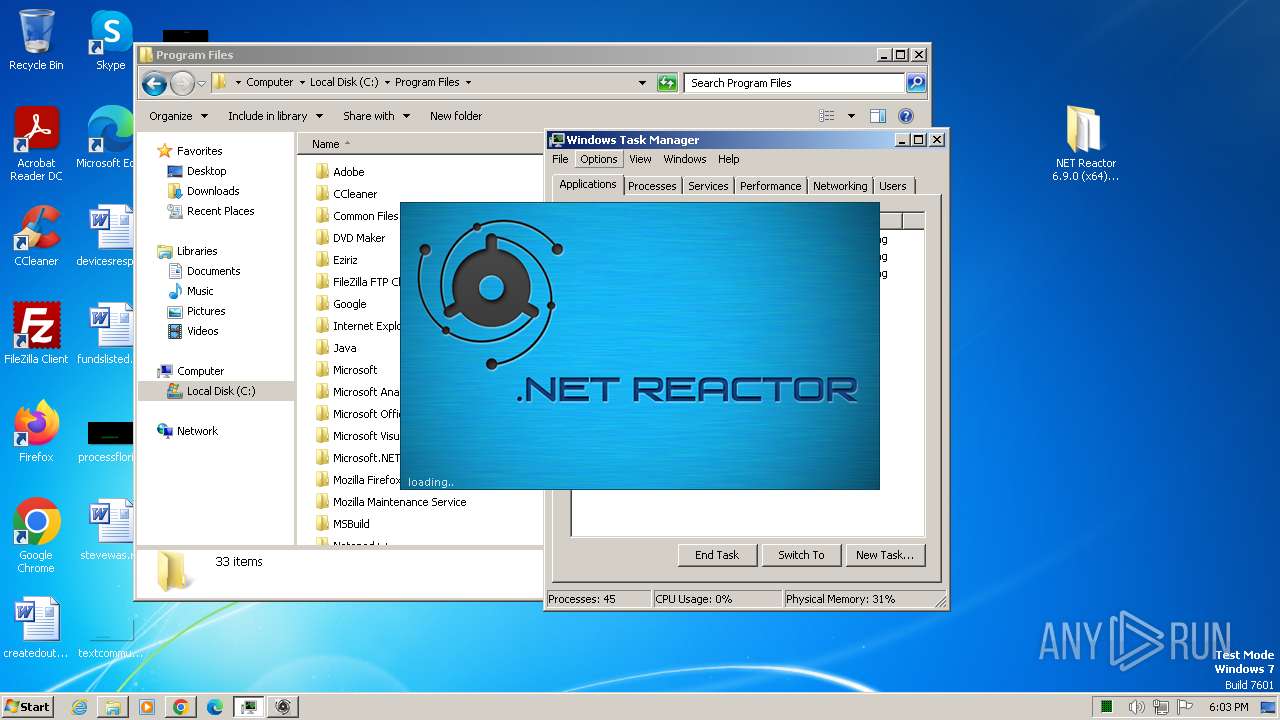Click the Name column header
The image size is (1280, 720).
pos(420,144)
